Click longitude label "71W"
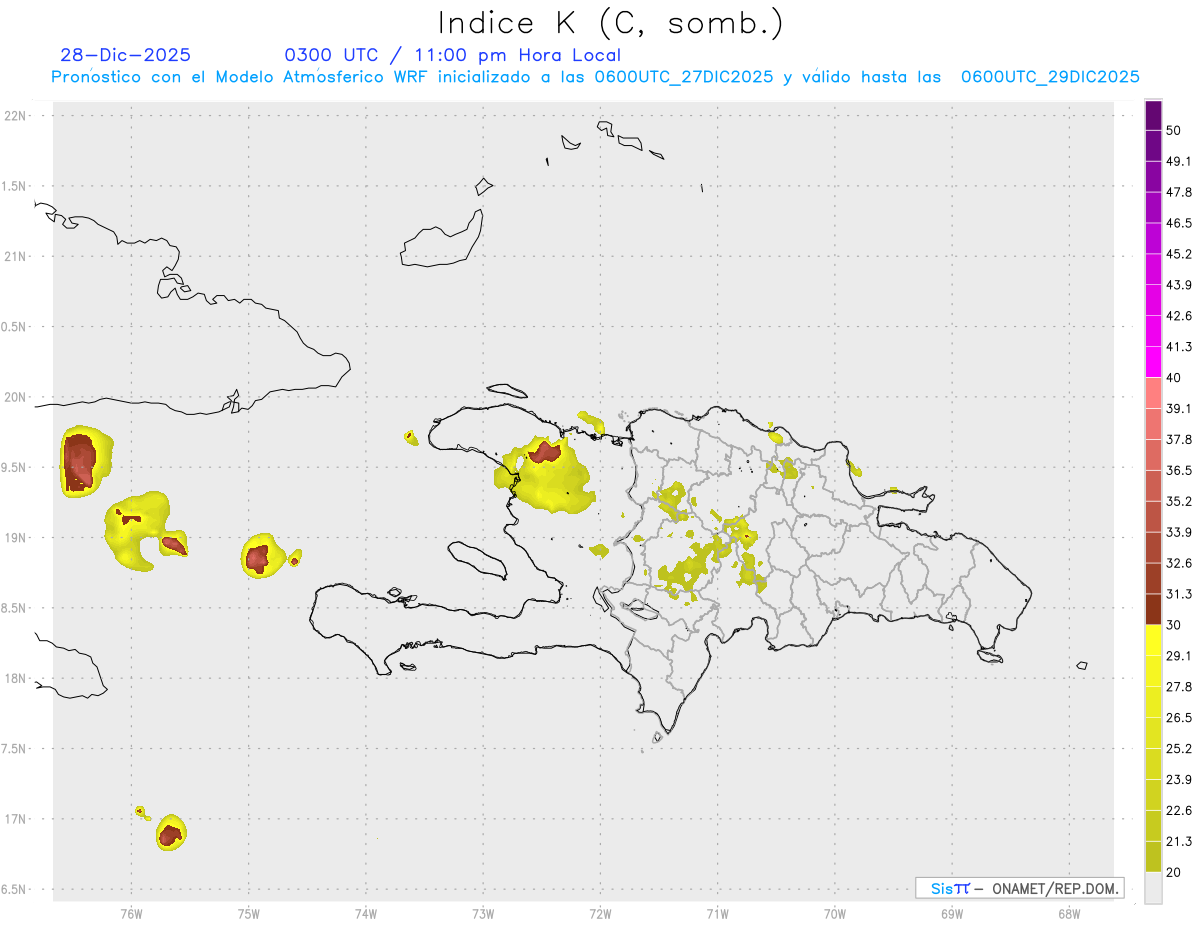Viewport: 1200px width, 927px height. pyautogui.click(x=717, y=914)
